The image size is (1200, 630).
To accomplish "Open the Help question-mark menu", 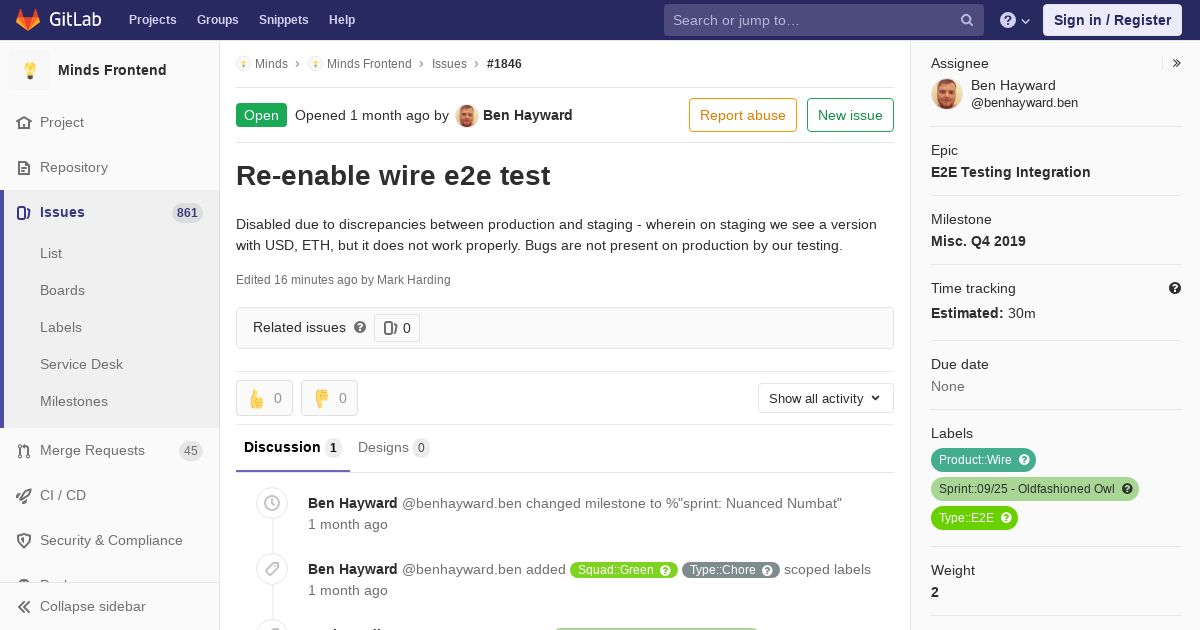I will pos(1015,20).
